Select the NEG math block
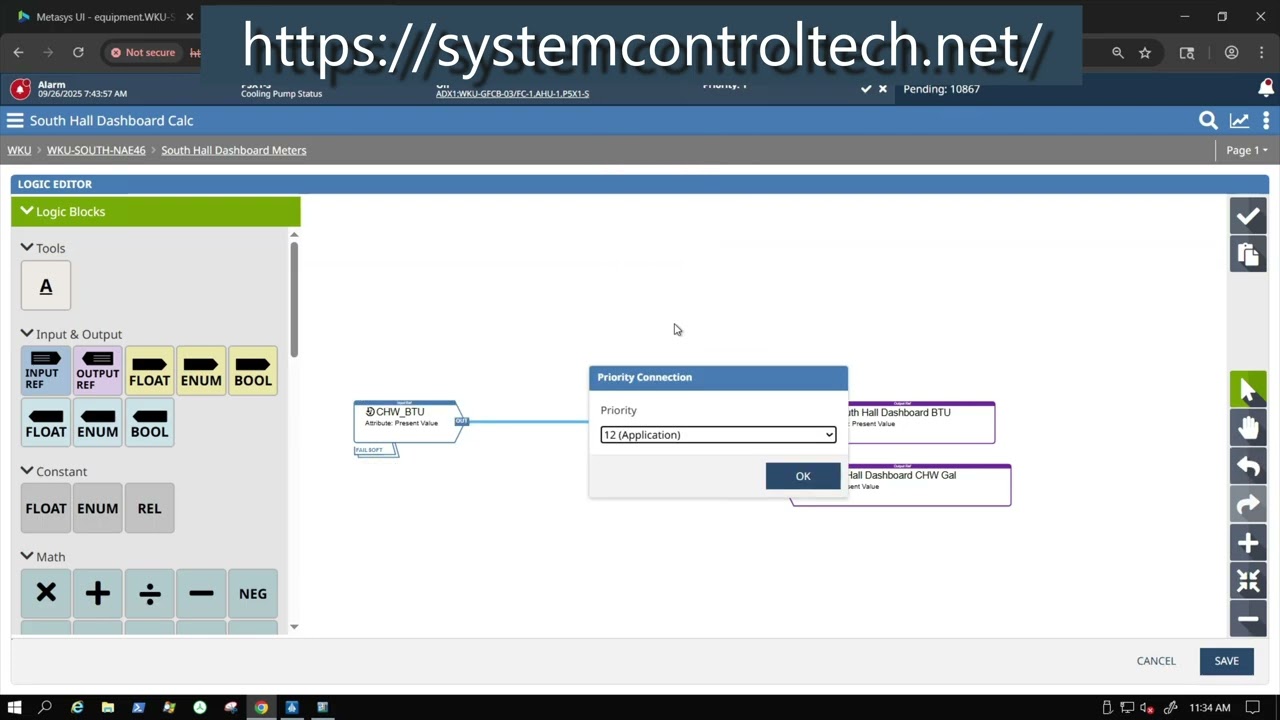Image resolution: width=1280 pixels, height=720 pixels. click(x=253, y=594)
